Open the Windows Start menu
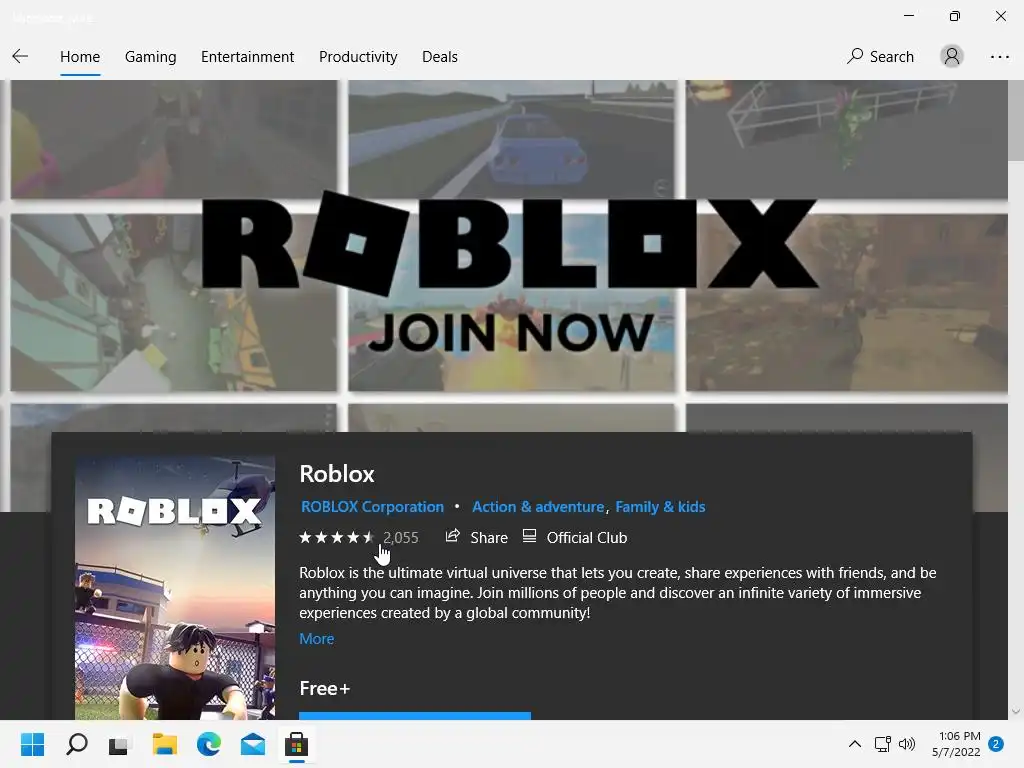This screenshot has width=1024, height=768. (x=32, y=744)
